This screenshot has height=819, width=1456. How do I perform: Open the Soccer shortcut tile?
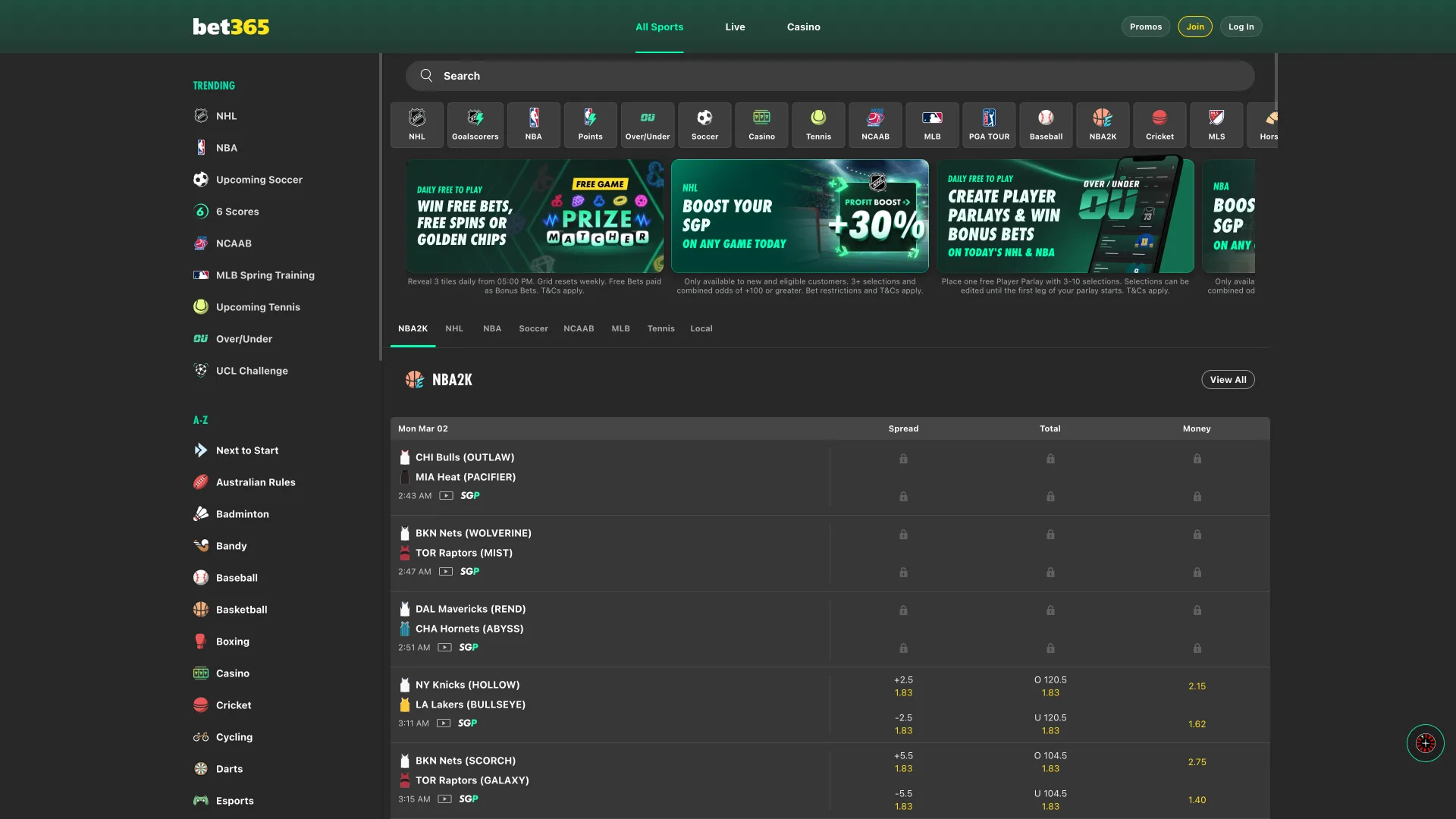[x=704, y=124]
